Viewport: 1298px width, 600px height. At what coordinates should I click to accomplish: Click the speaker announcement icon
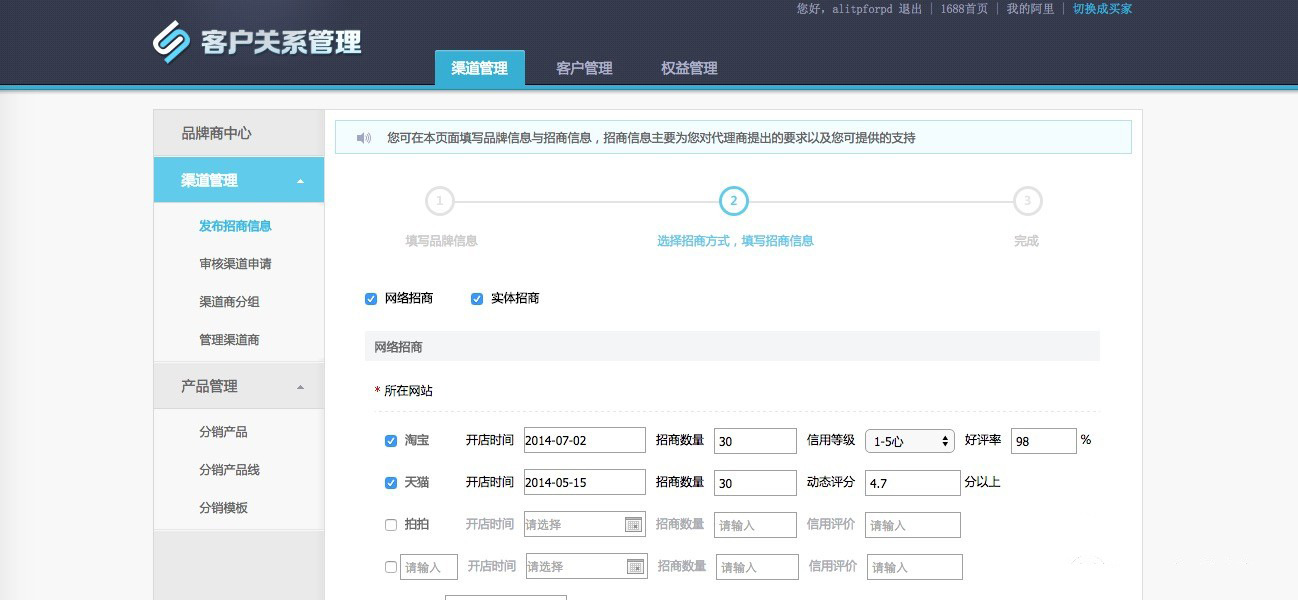364,138
